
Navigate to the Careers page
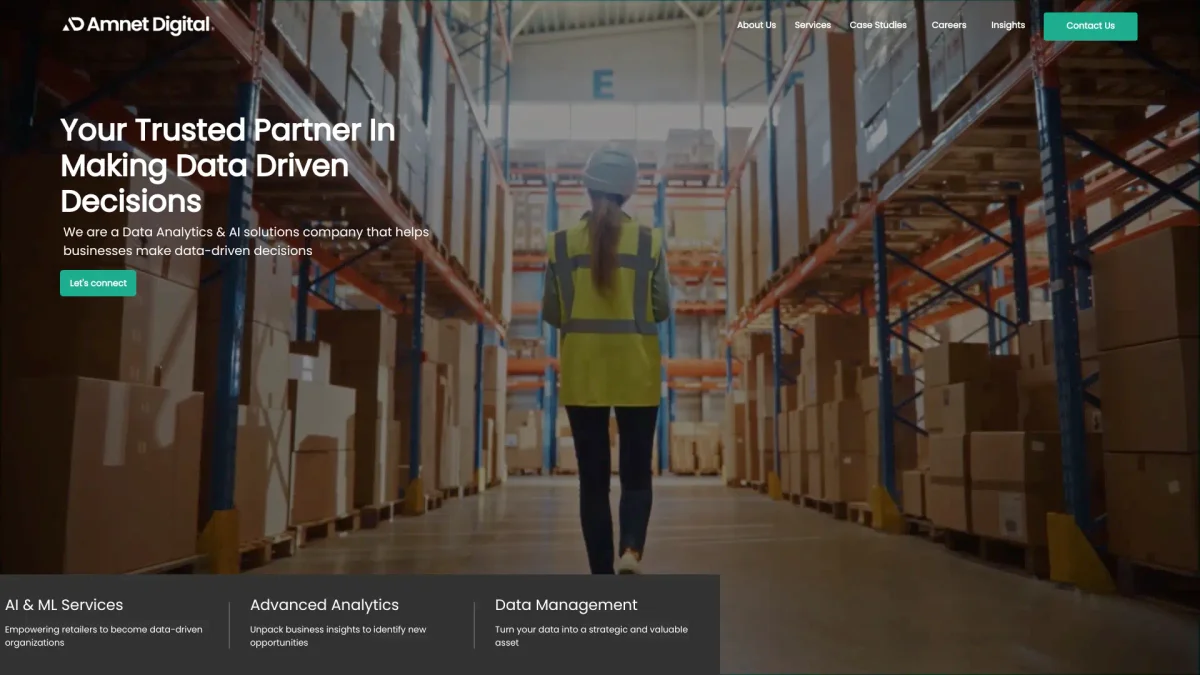pyautogui.click(x=948, y=25)
